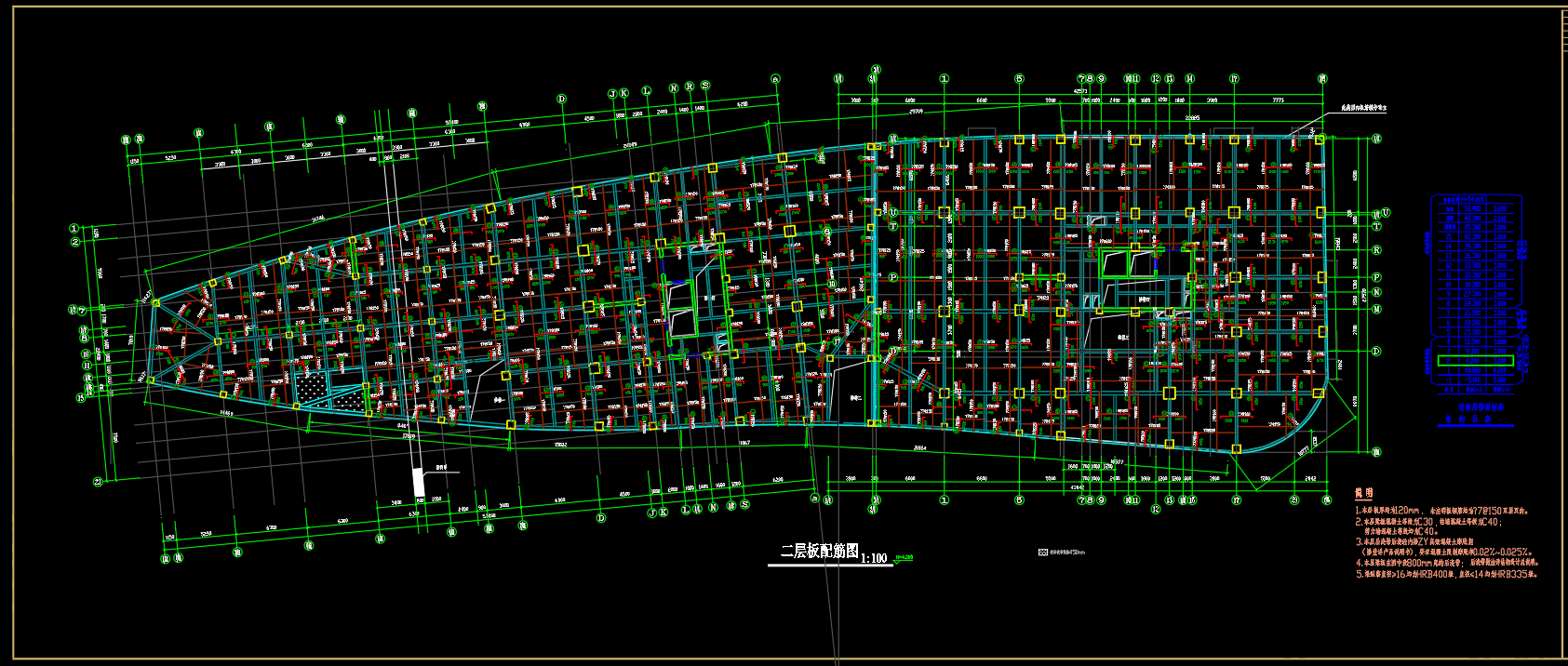This screenshot has width=1568, height=666.
Task: Select axis bubble 17 above the right plan
Action: click(x=1234, y=80)
